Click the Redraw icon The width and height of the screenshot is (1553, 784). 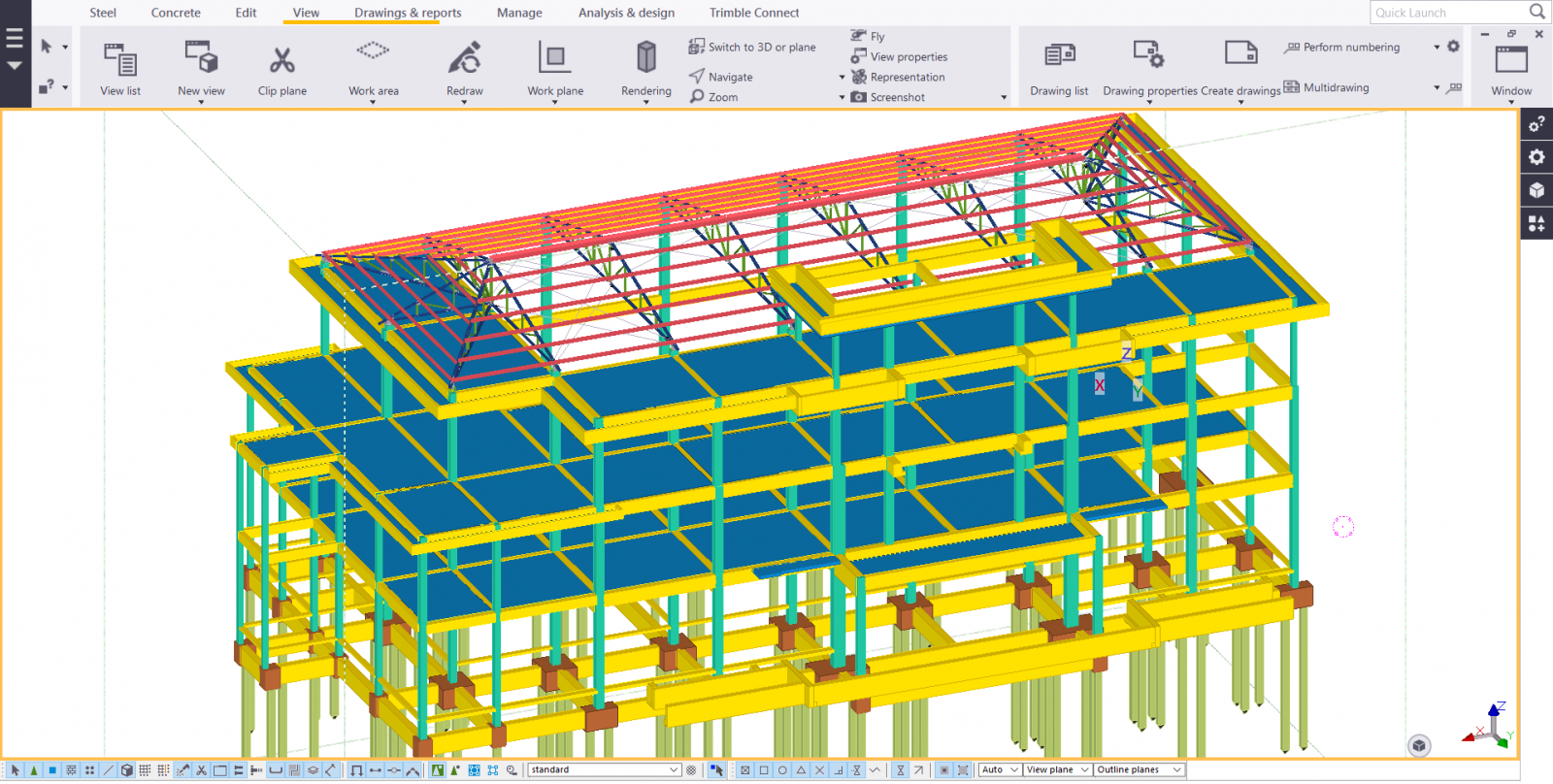(464, 58)
